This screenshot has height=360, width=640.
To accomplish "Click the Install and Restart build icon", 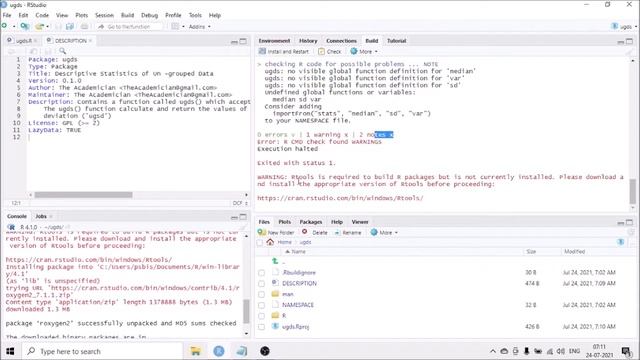I will [262, 51].
